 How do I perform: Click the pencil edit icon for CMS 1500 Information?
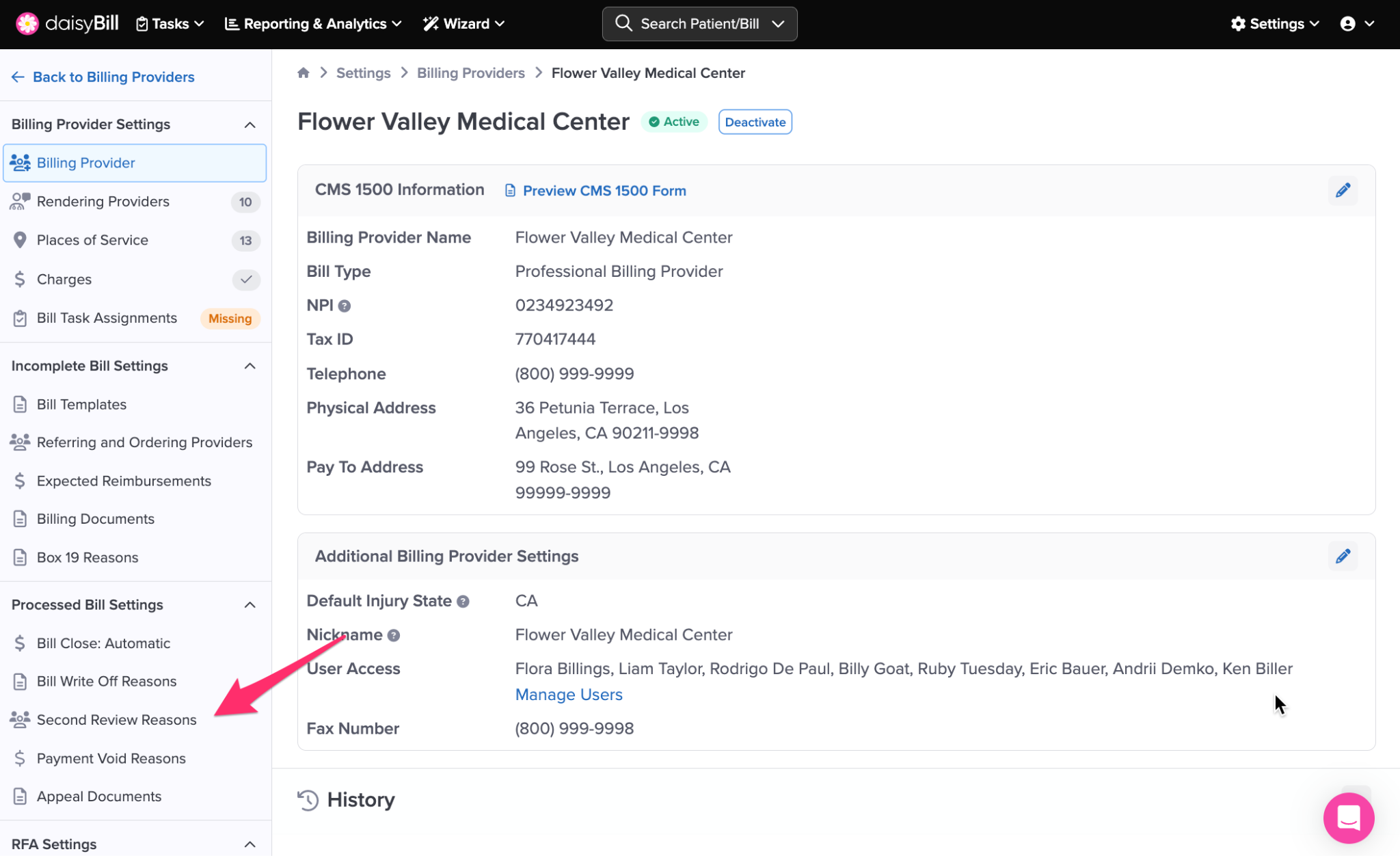[1343, 190]
